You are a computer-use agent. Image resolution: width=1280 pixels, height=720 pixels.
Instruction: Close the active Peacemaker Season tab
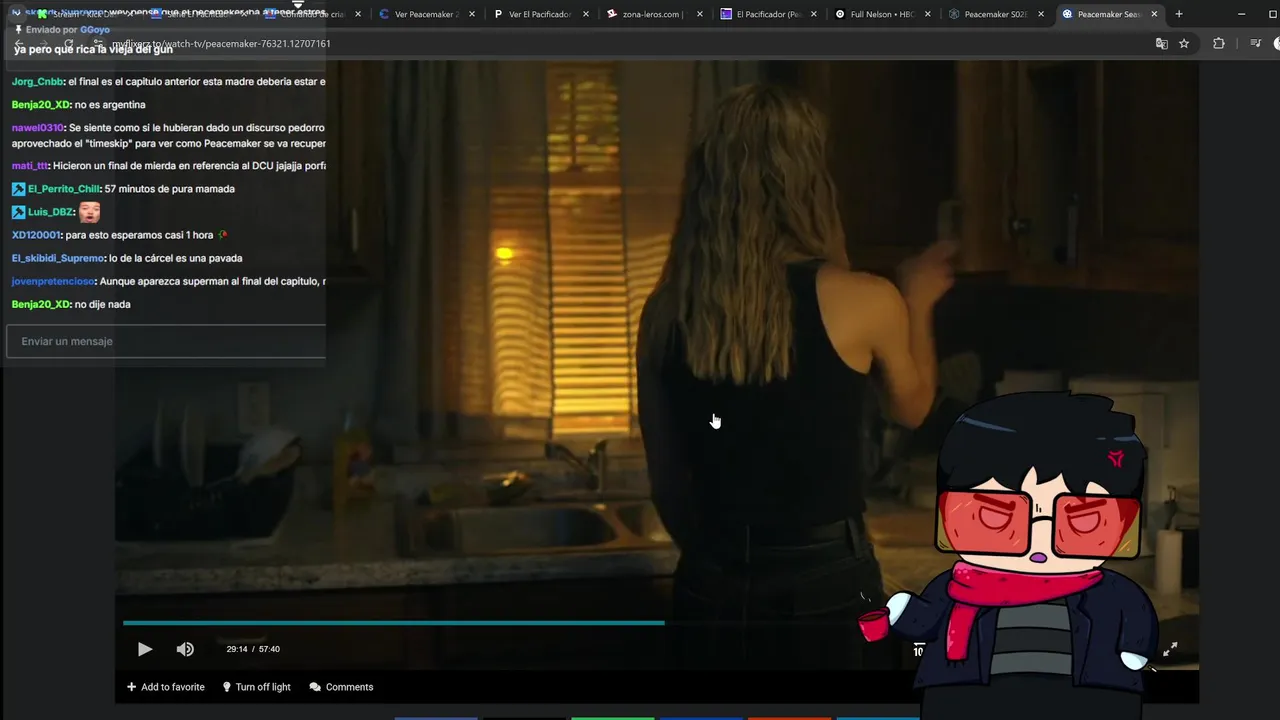click(1155, 14)
